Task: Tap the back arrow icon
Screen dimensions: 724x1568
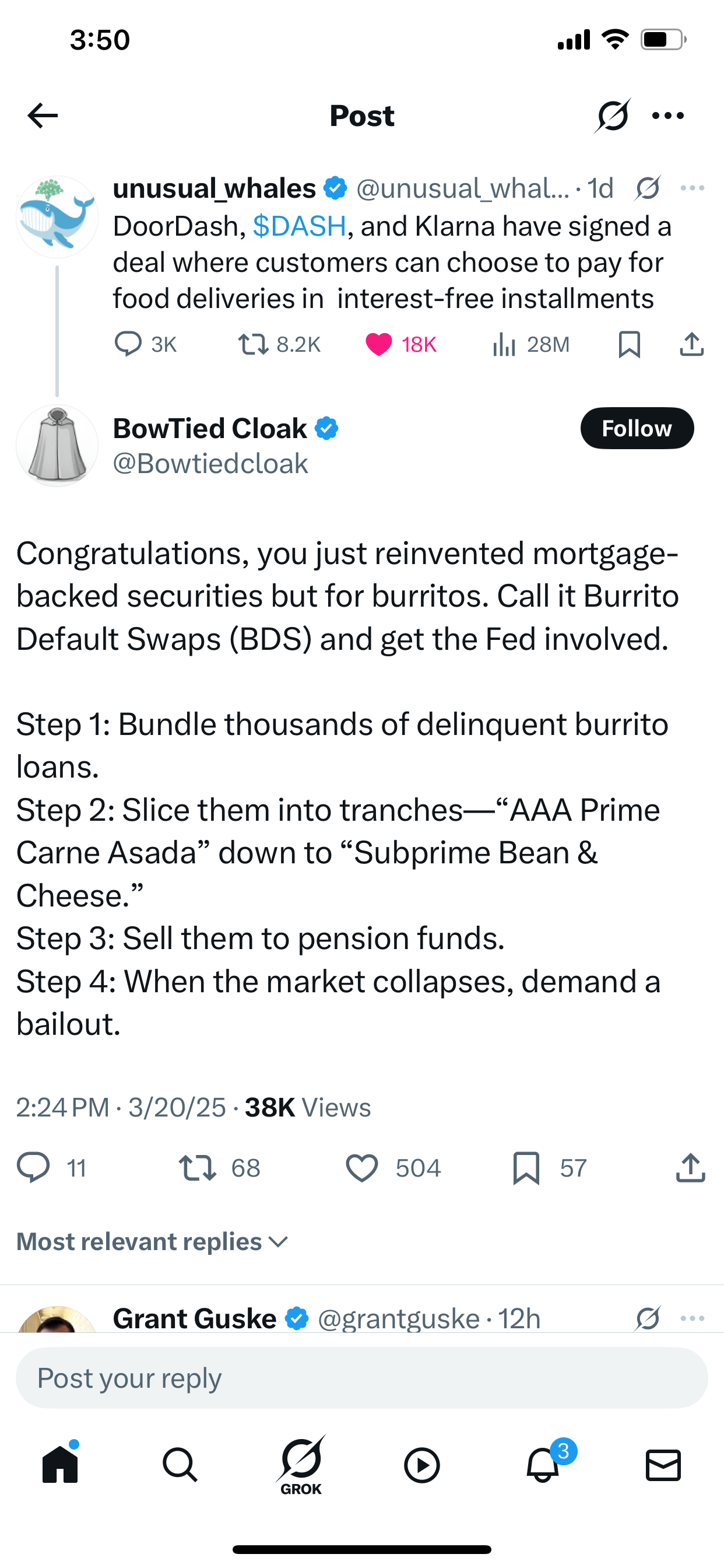Action: point(43,116)
